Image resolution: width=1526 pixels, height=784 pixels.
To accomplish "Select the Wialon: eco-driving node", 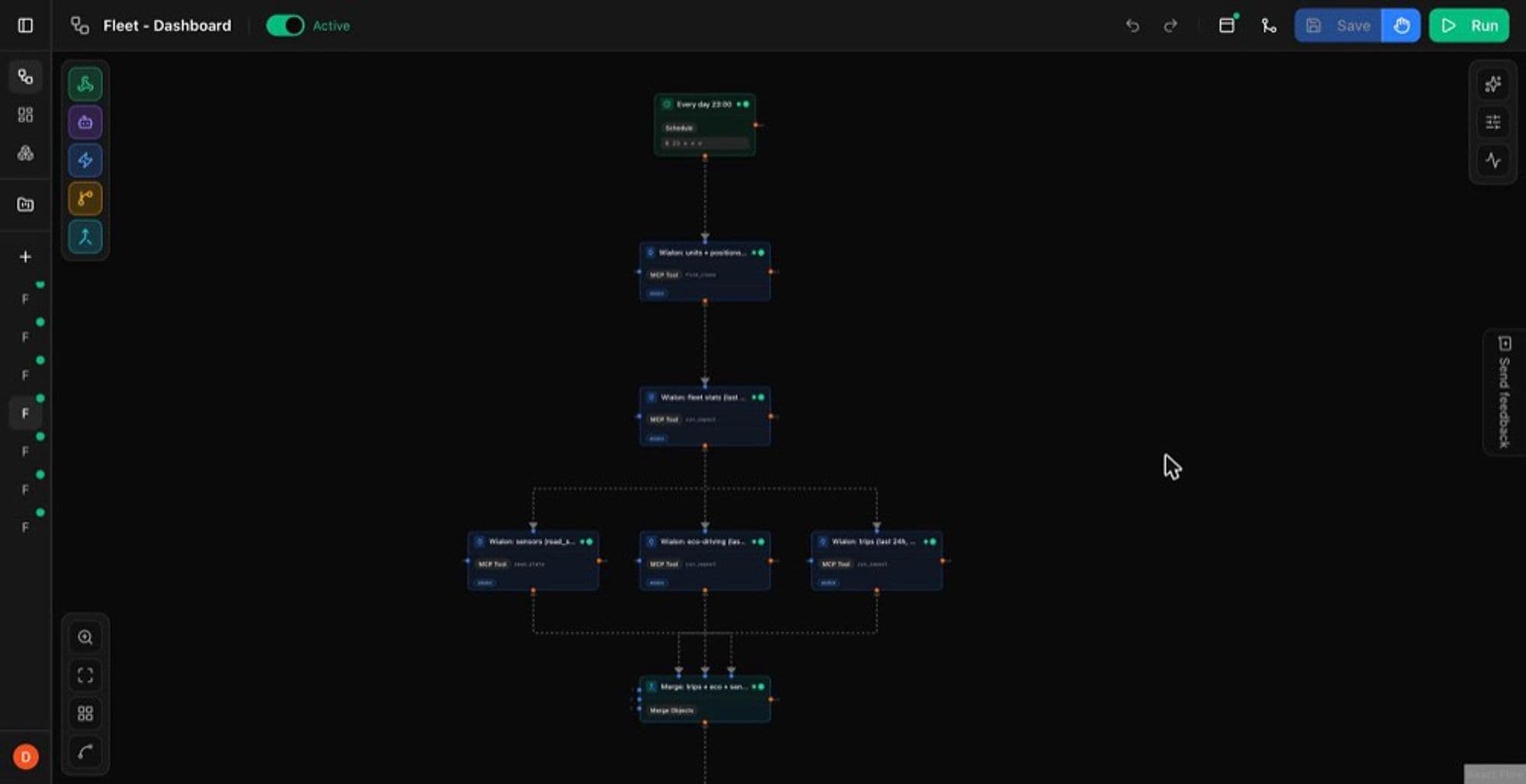I will pos(704,561).
